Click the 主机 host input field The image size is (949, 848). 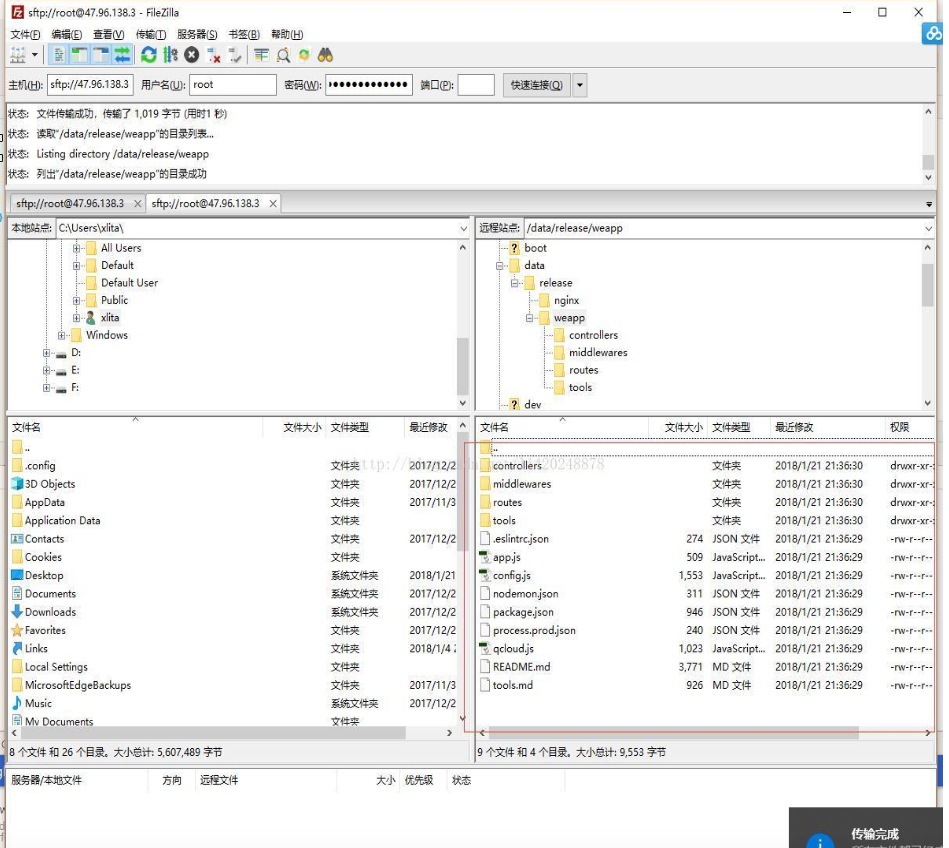(90, 85)
